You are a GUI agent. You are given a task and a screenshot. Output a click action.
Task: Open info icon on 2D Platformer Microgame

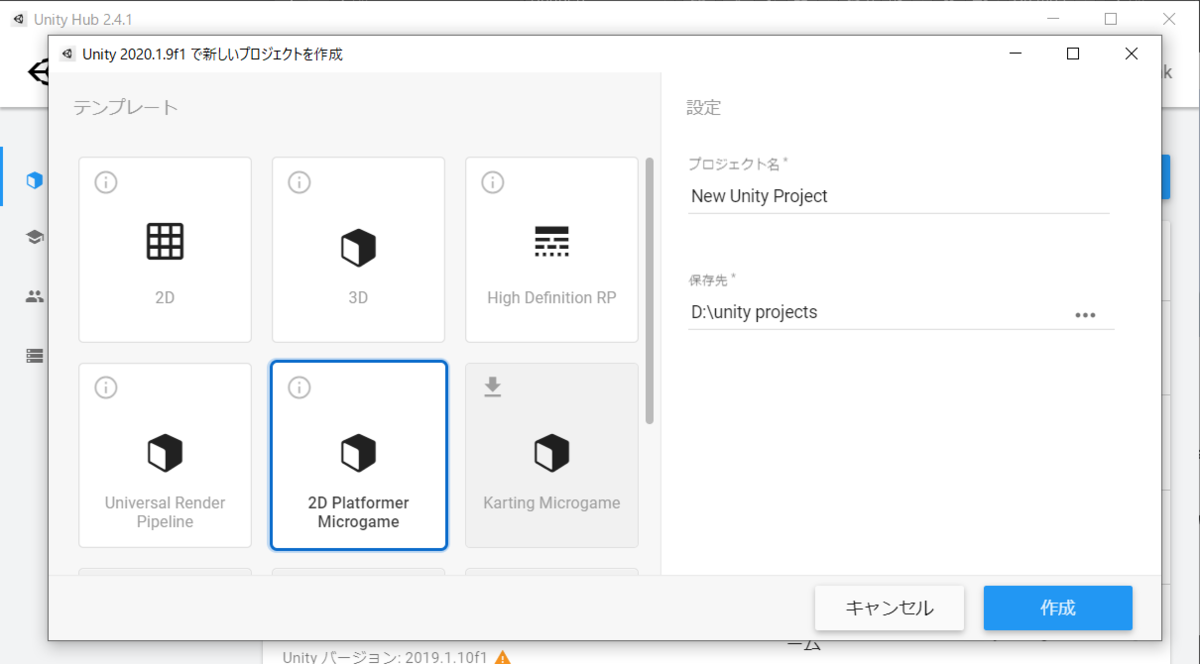pyautogui.click(x=299, y=387)
